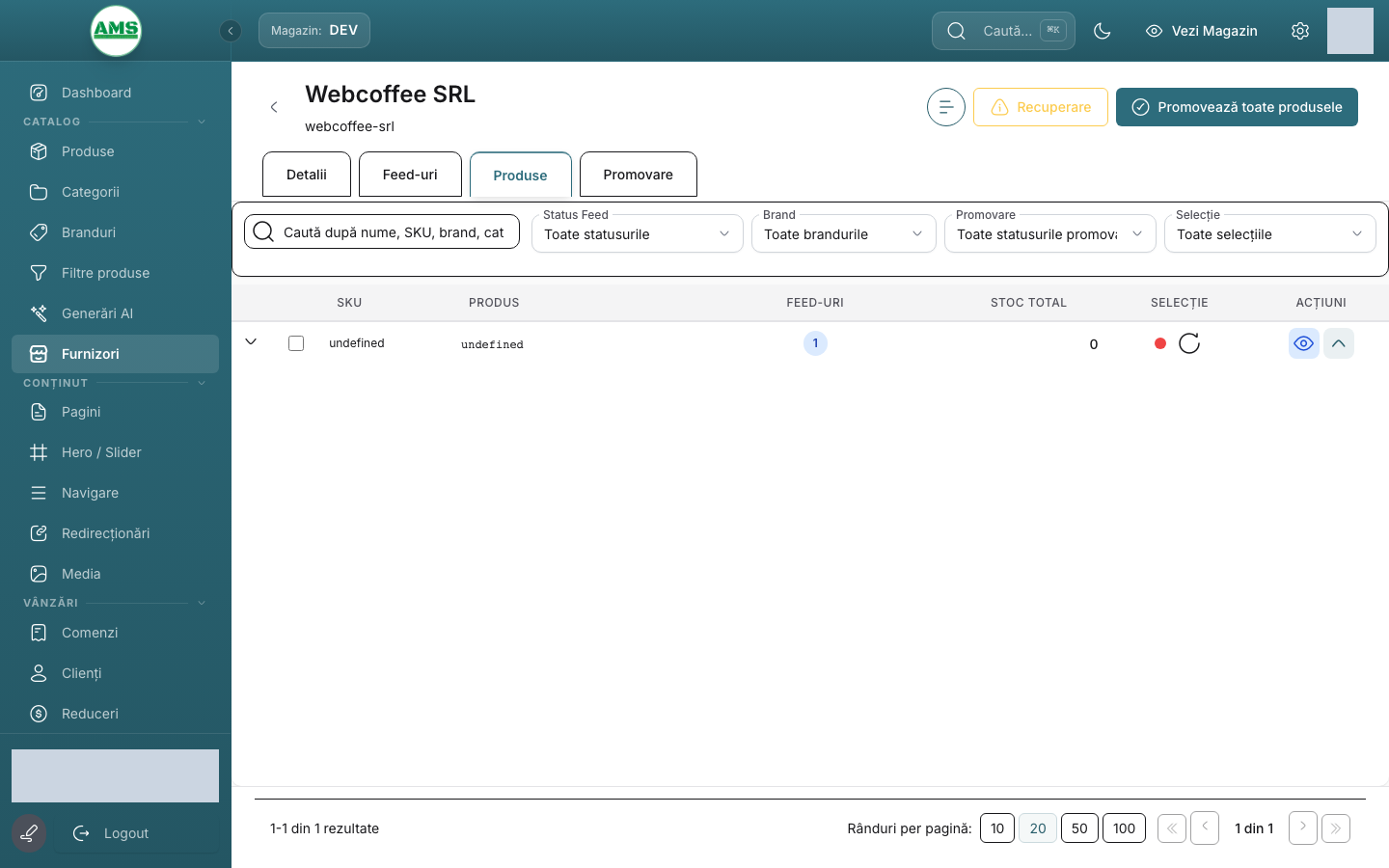Screen dimensions: 1389x868
Task: Open Comenzi in the sidebar
Action: point(115,633)
